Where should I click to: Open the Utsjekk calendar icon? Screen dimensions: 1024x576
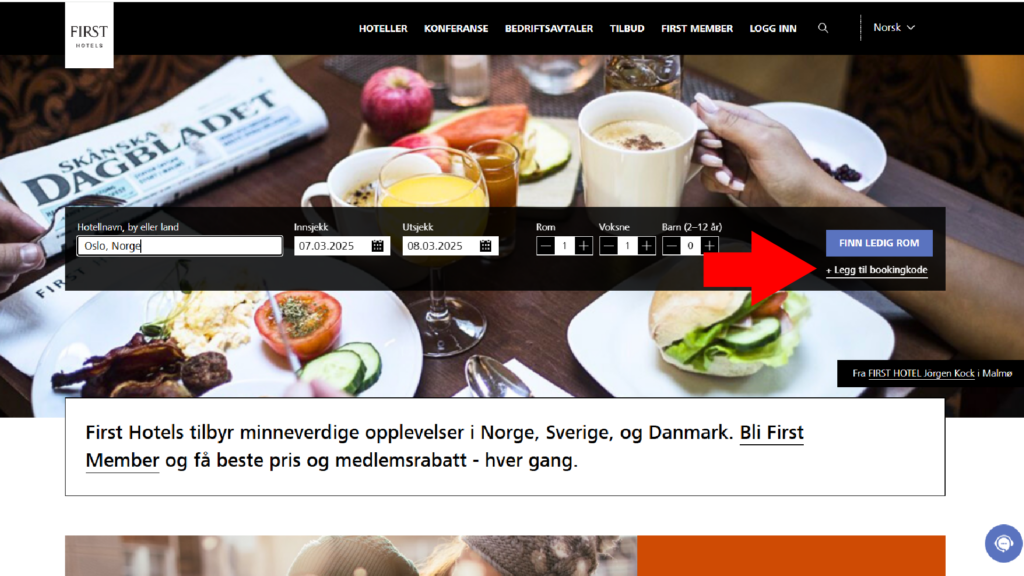[x=485, y=246]
